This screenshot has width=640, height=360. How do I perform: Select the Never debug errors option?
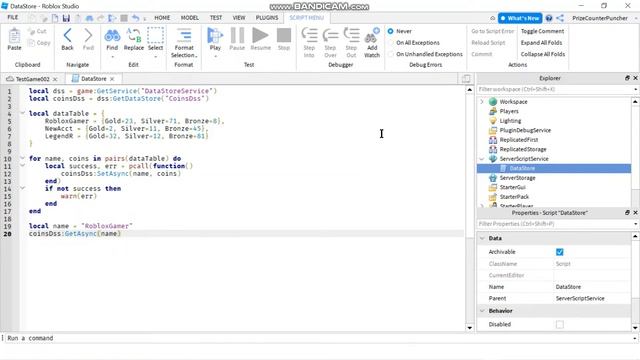click(x=391, y=31)
